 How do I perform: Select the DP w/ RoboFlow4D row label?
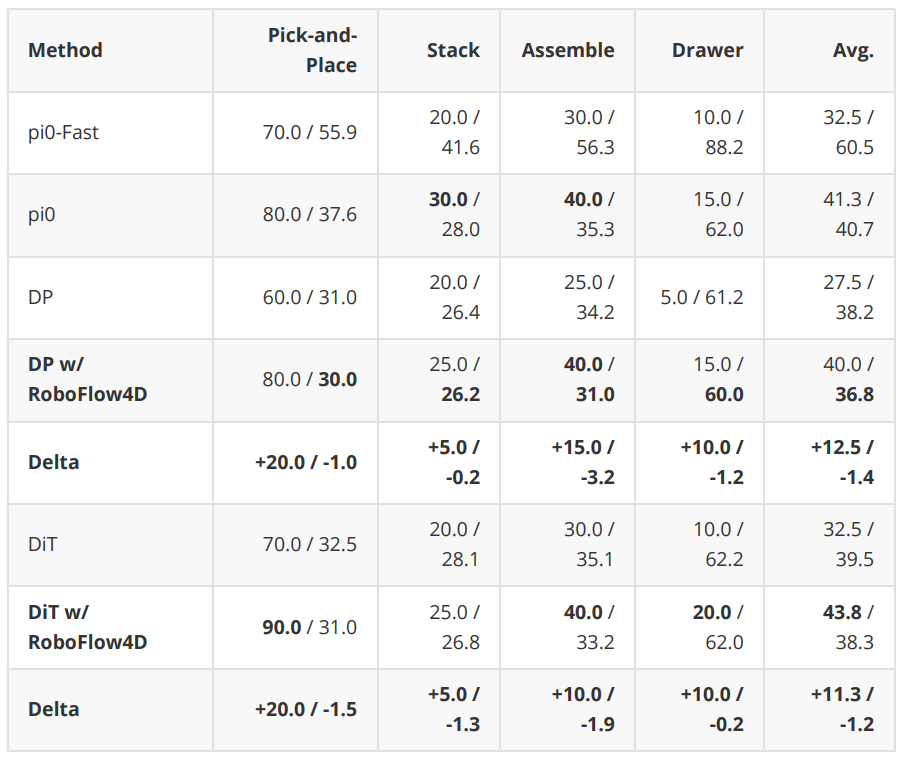87,379
